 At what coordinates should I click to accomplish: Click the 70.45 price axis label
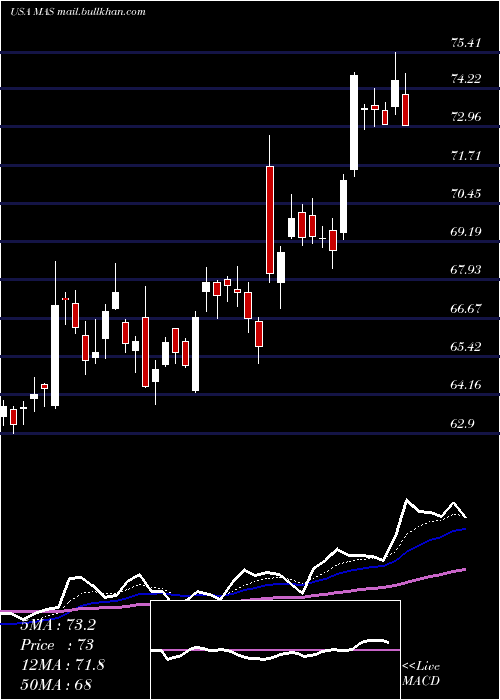tap(466, 194)
